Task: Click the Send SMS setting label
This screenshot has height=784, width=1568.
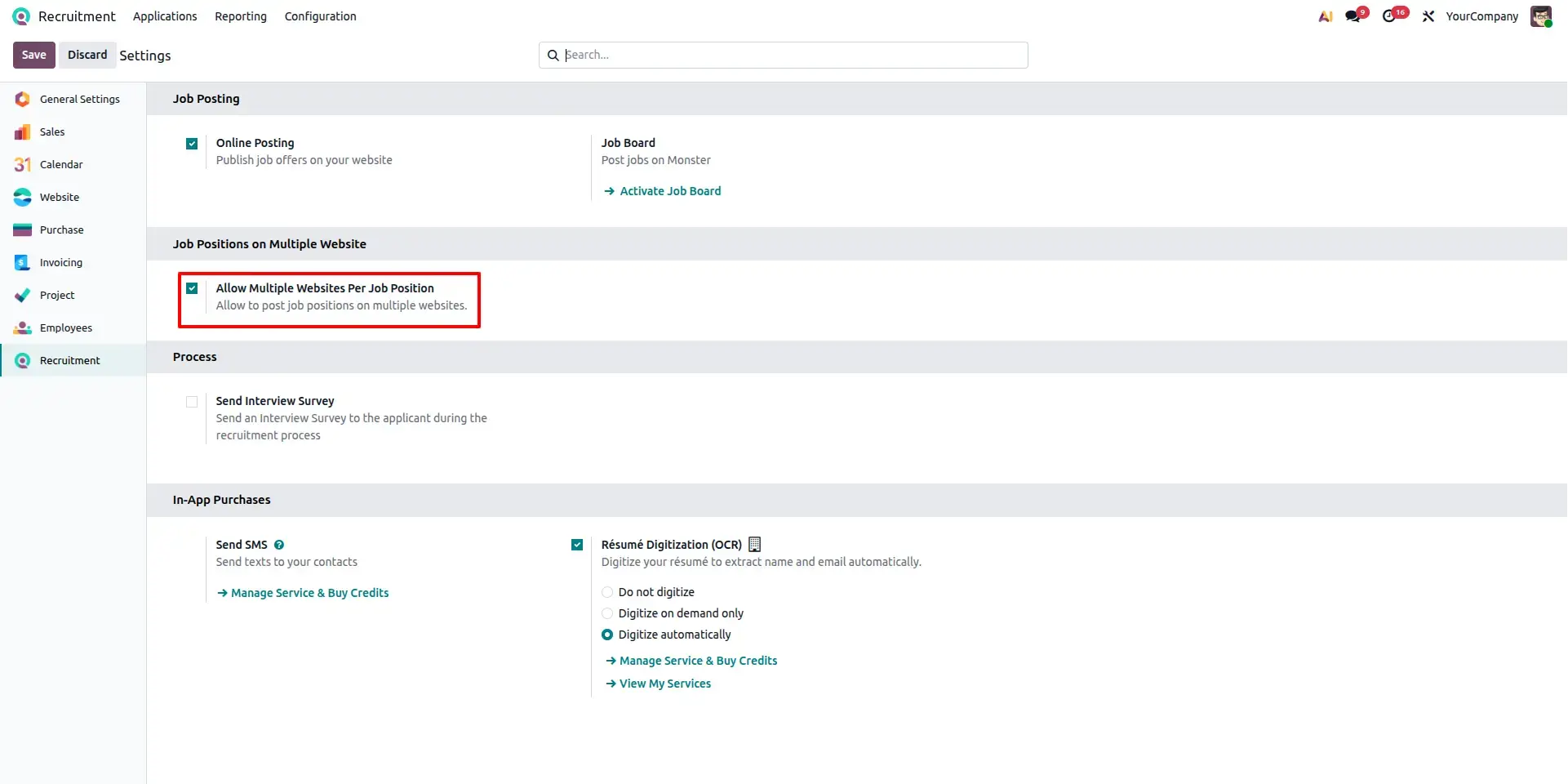Action: coord(242,545)
